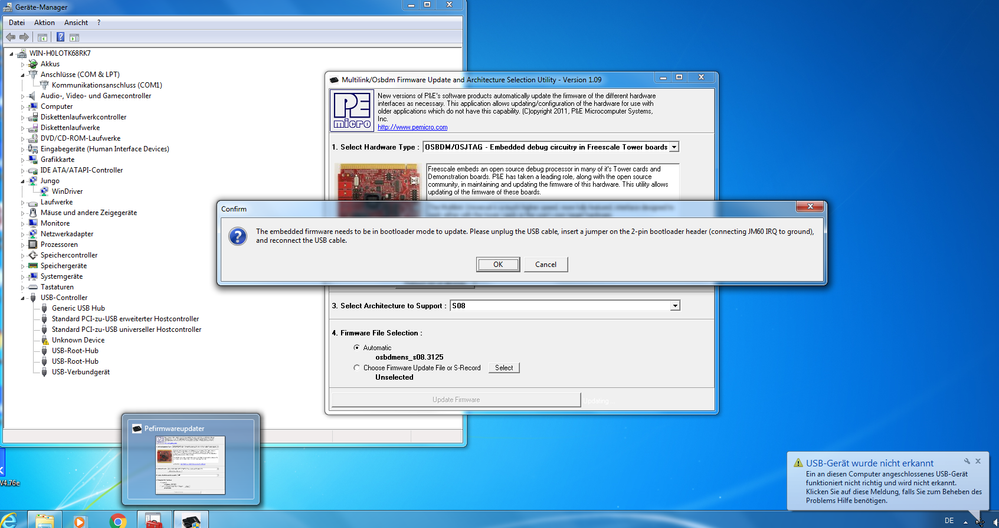Click the Mäuse und andere Zeigegeräte icon
The width and height of the screenshot is (999, 528).
pyautogui.click(x=33, y=213)
